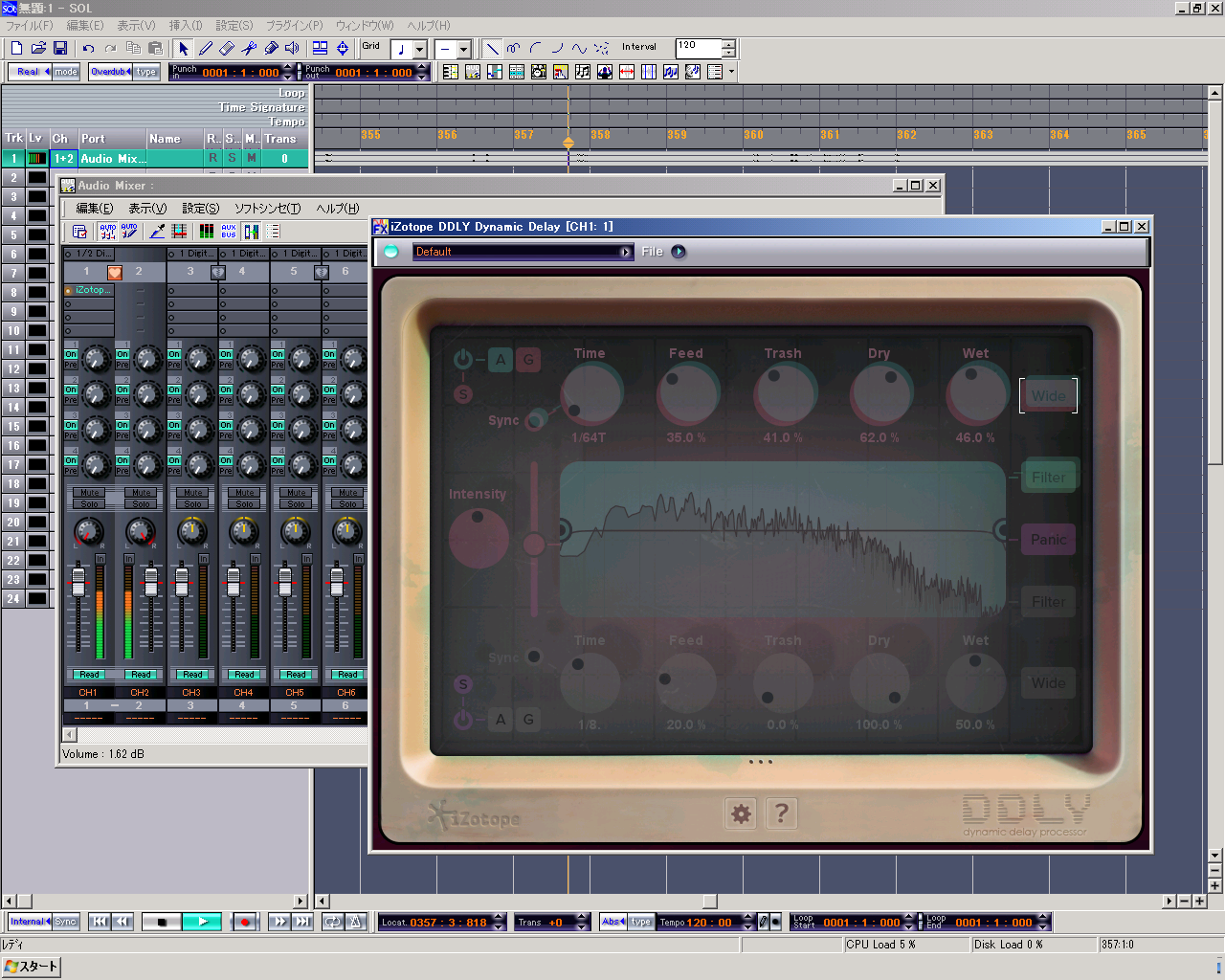Click the red red-arrow stretch icon in toolbar

[x=627, y=72]
